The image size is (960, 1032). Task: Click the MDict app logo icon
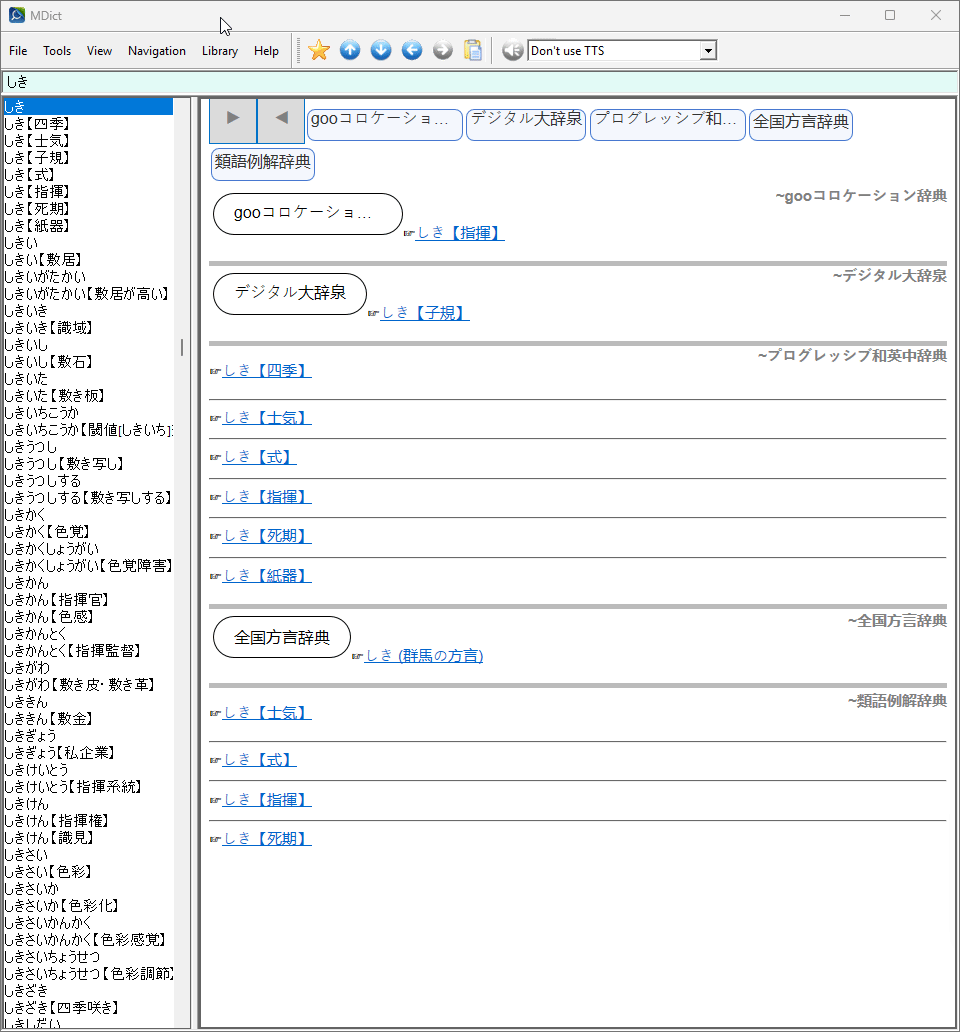(16, 14)
